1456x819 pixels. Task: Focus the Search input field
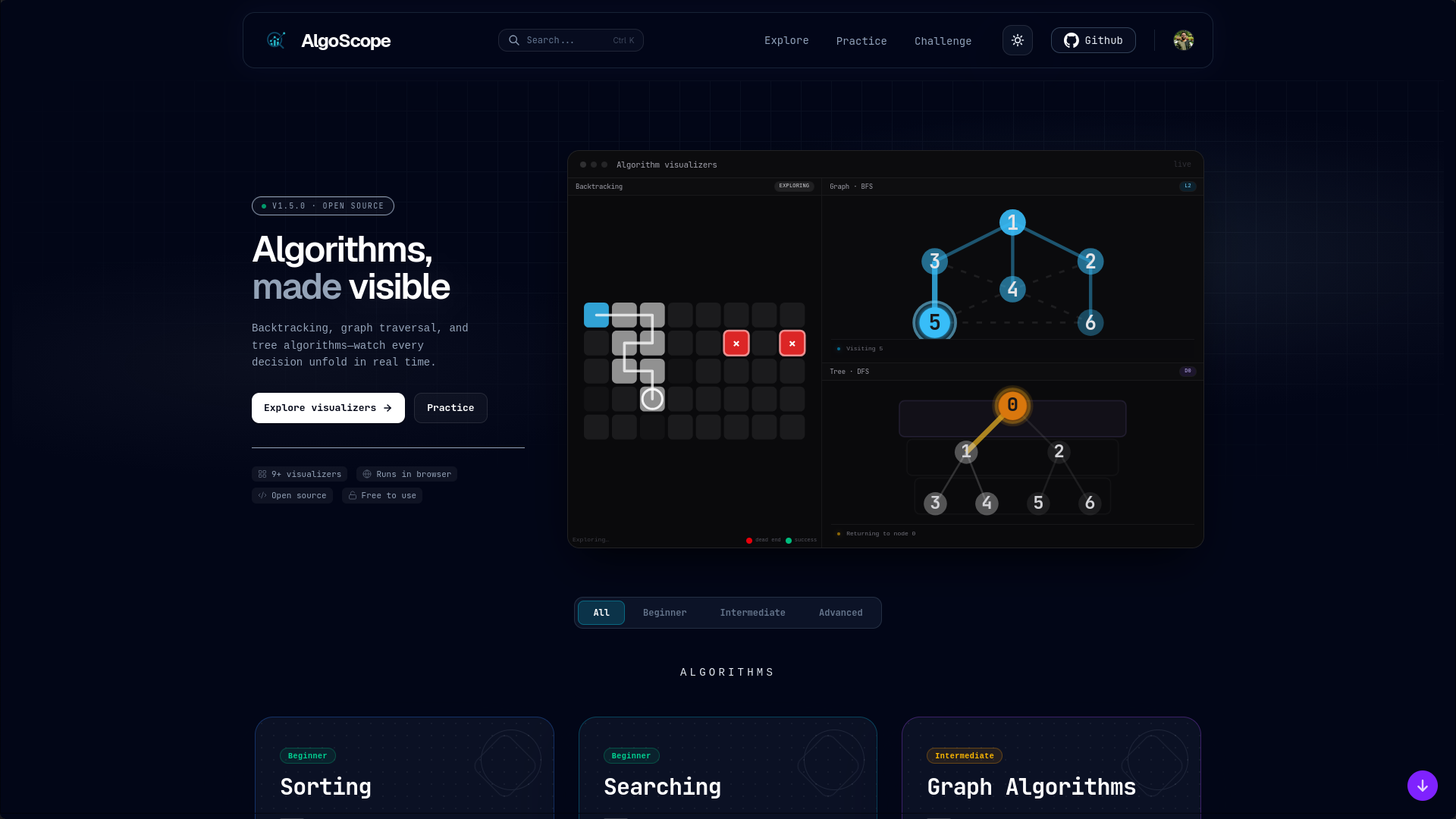point(570,40)
